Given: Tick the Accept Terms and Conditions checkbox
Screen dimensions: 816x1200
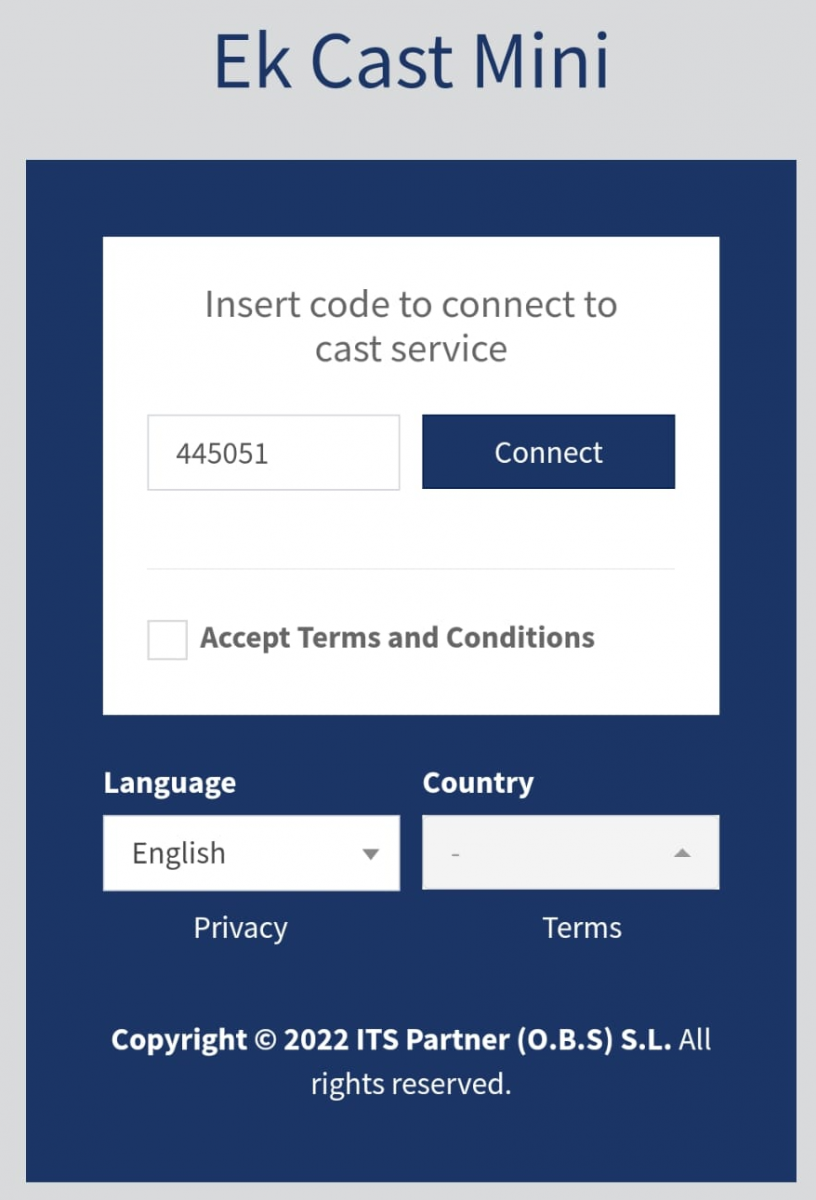Looking at the screenshot, I should pyautogui.click(x=167, y=640).
